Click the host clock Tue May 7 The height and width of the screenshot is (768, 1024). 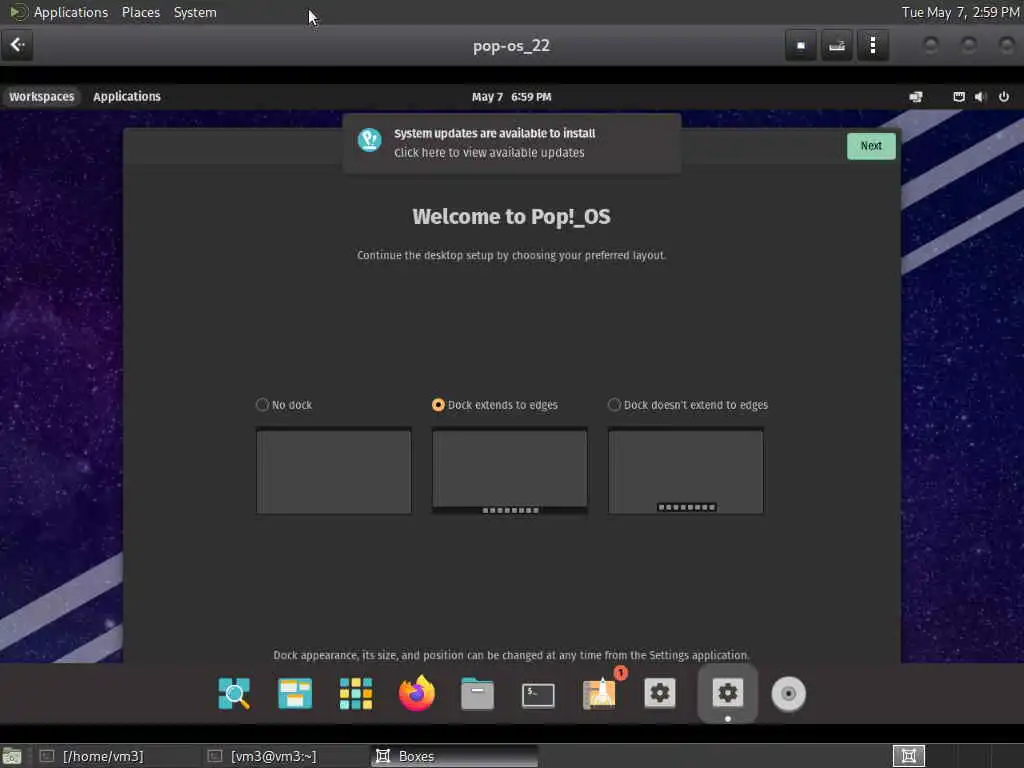coord(960,12)
